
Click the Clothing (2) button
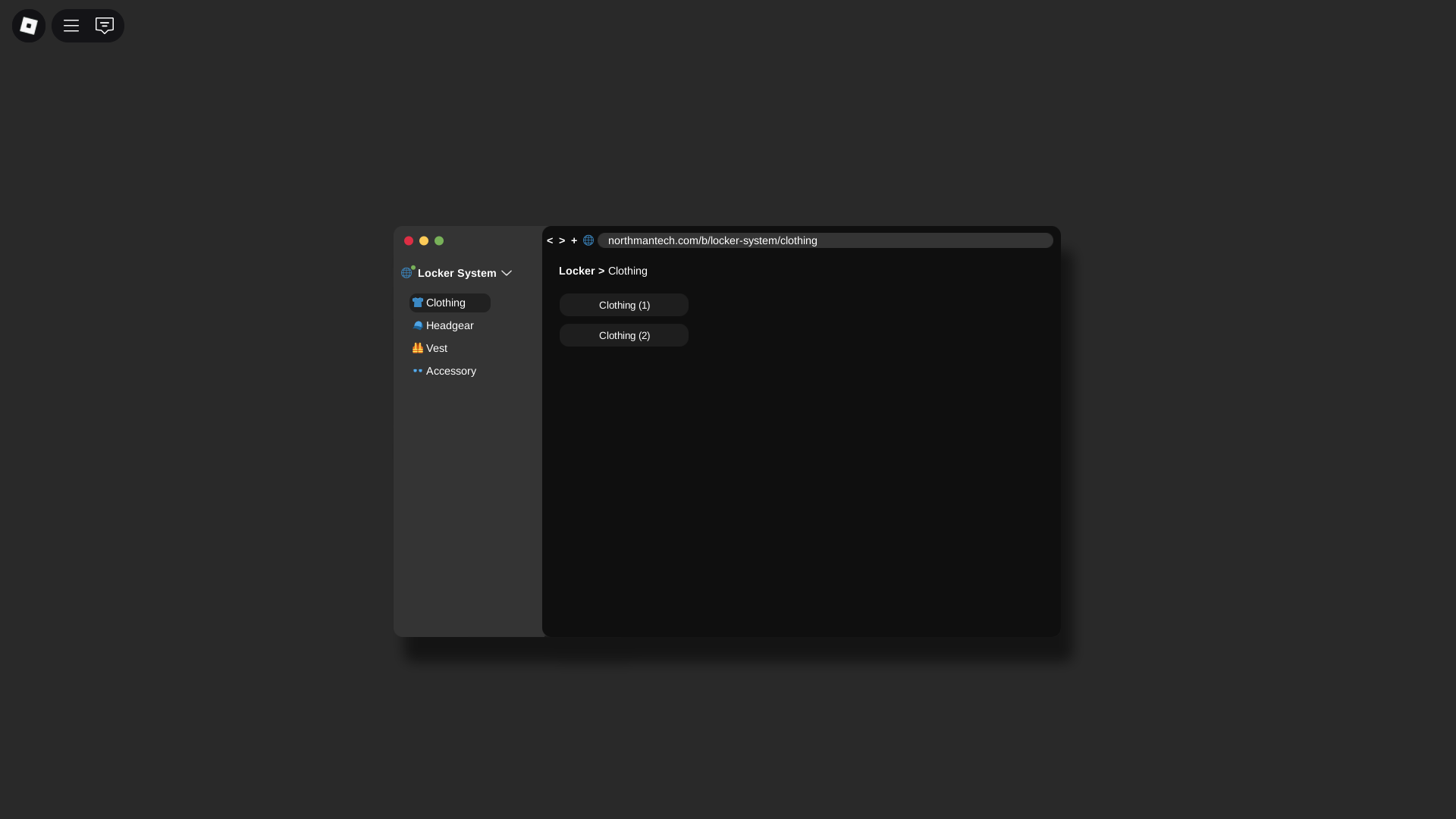[623, 335]
